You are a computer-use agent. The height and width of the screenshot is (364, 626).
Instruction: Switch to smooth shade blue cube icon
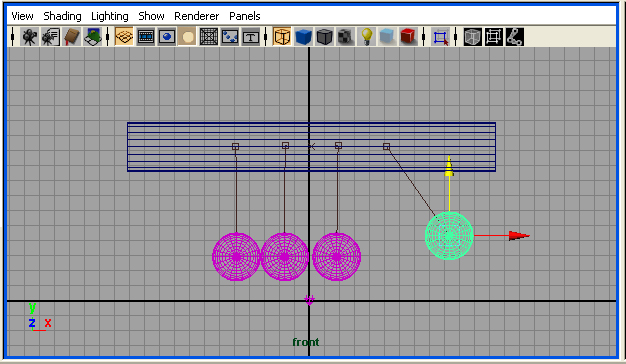click(303, 37)
